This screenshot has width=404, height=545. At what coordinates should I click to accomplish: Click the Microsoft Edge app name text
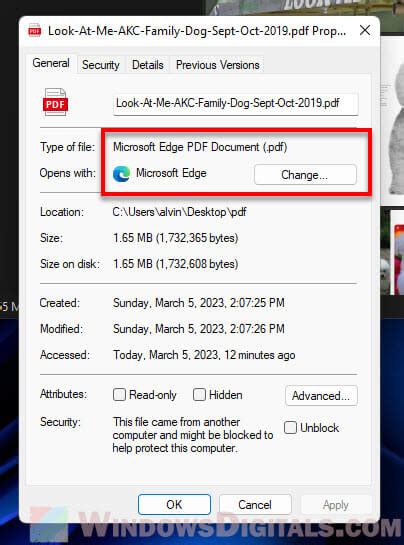pyautogui.click(x=171, y=173)
